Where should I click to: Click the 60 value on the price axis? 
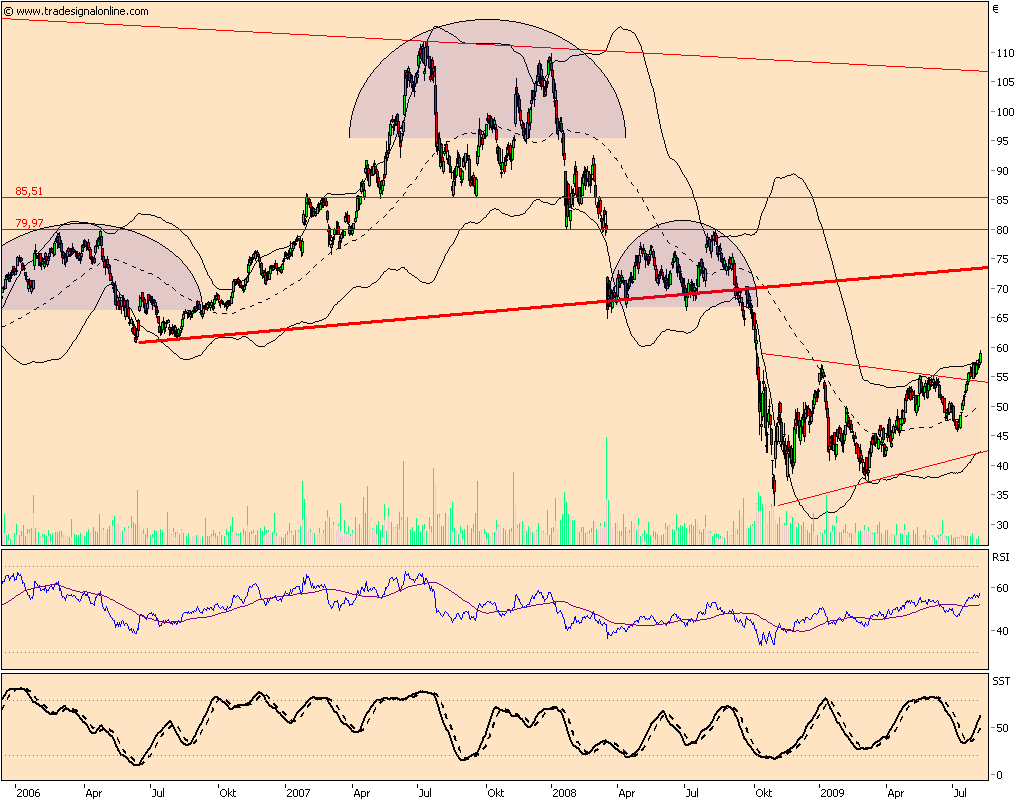point(1002,348)
